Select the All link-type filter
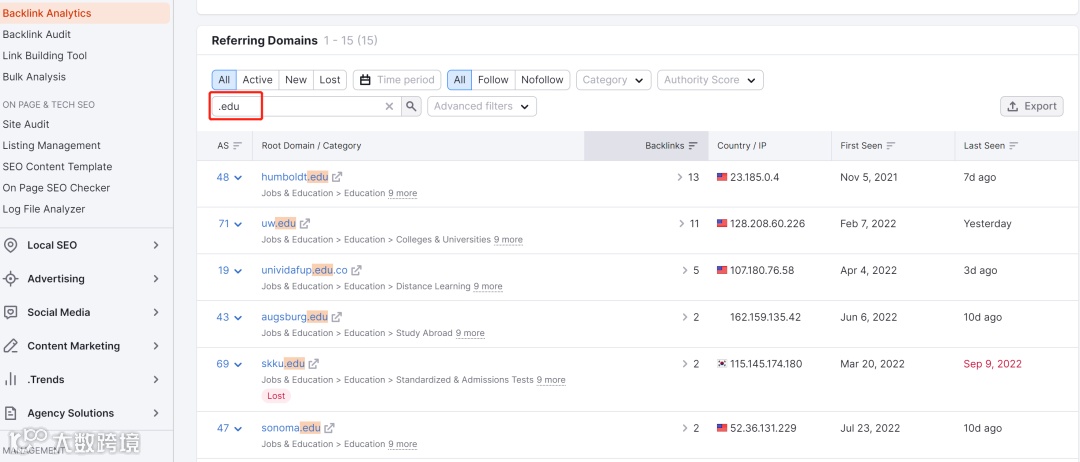The image size is (1080, 462). coord(459,80)
